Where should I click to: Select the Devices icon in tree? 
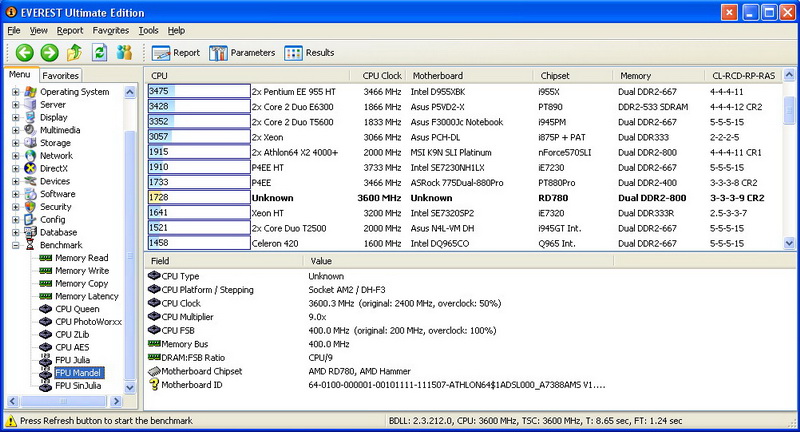coord(31,181)
